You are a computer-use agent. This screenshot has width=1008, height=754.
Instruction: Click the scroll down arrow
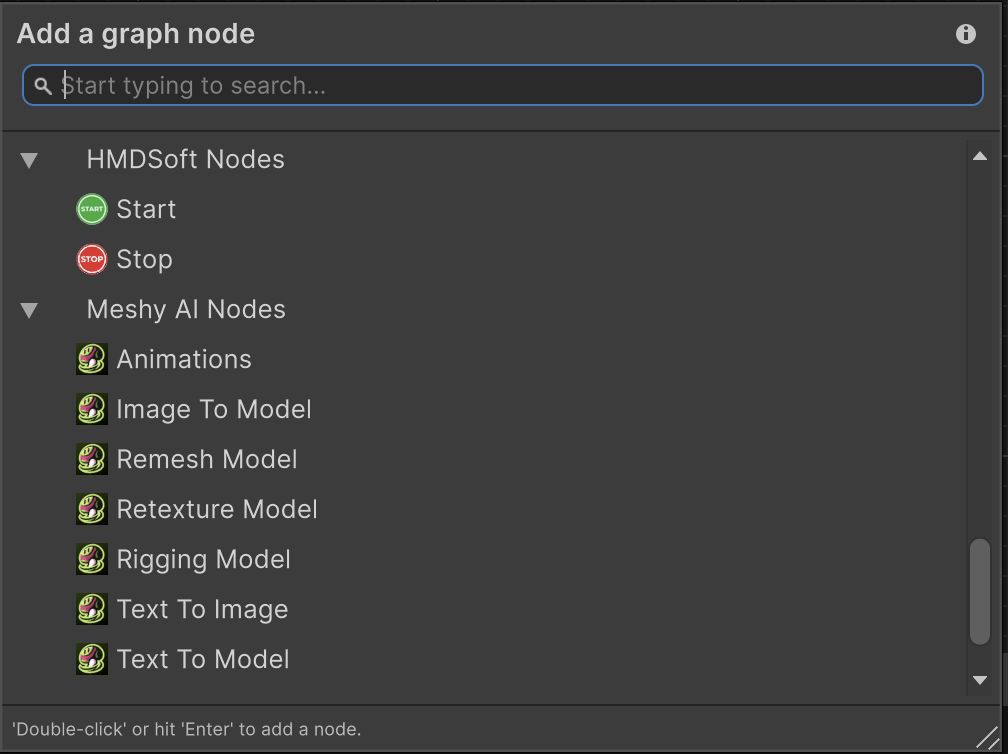(x=980, y=680)
